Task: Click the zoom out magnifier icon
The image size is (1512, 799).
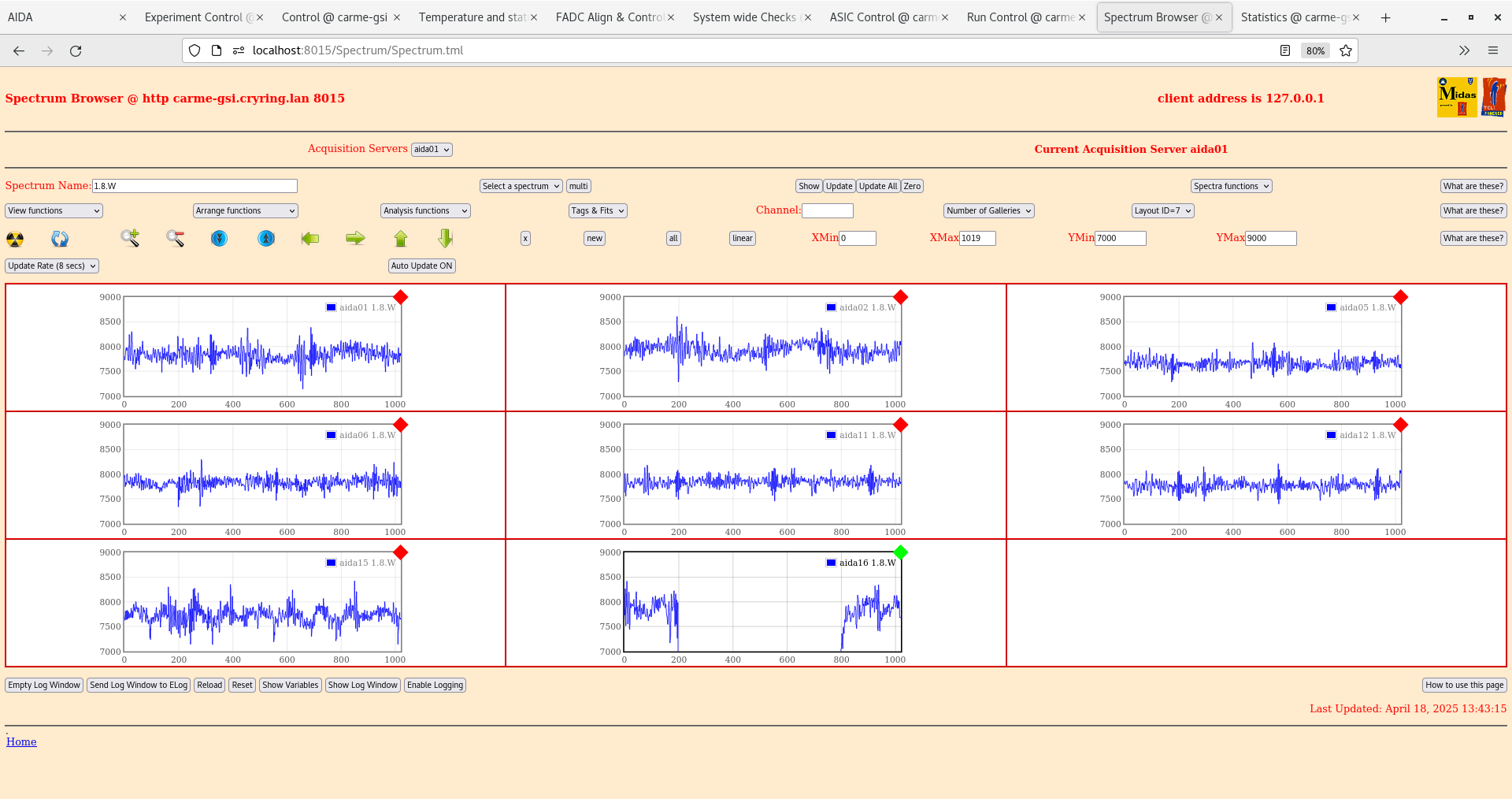Action: (x=175, y=238)
